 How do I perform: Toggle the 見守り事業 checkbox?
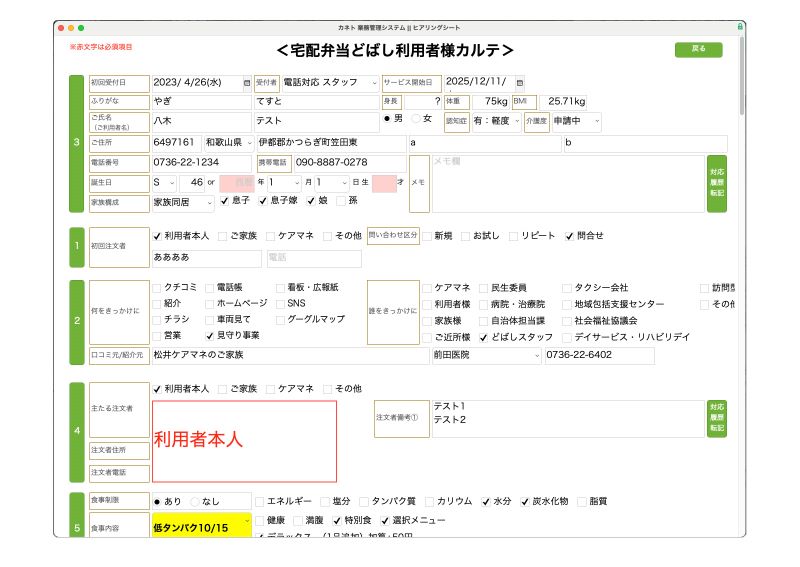(x=209, y=336)
